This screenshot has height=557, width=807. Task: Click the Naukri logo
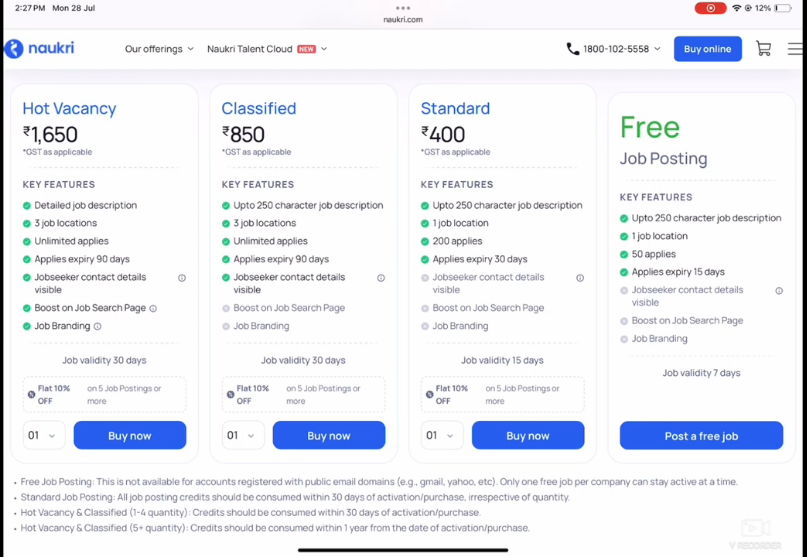click(40, 48)
